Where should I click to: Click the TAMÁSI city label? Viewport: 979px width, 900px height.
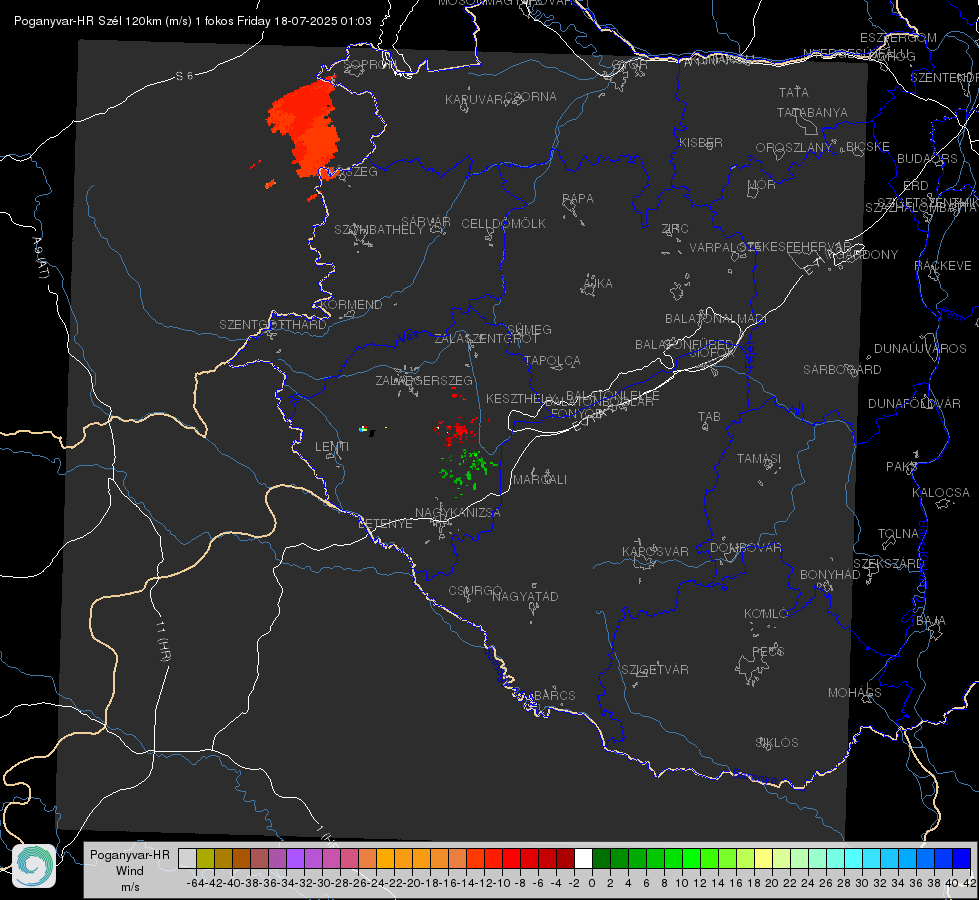tap(759, 459)
